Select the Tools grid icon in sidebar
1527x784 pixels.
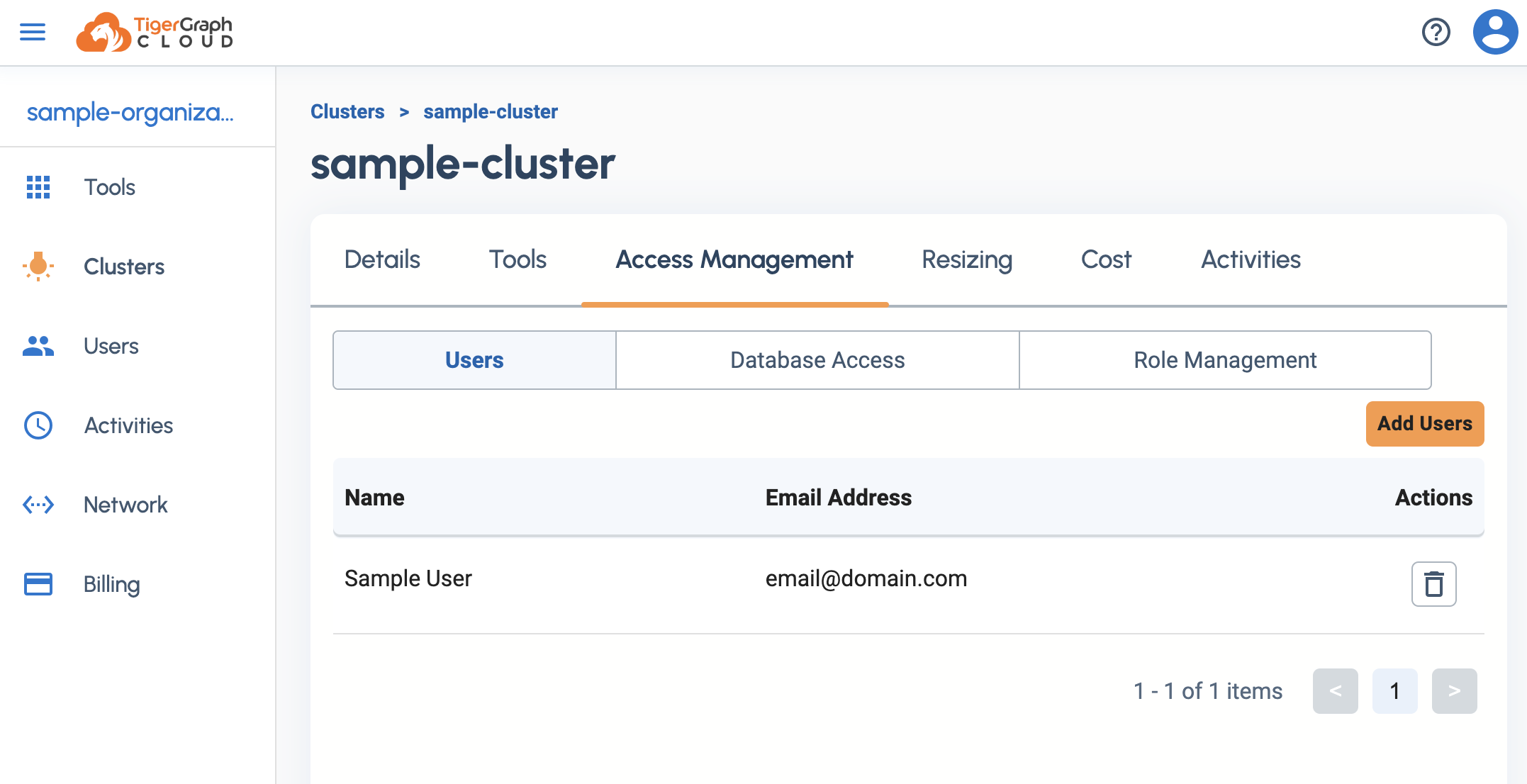(x=38, y=187)
